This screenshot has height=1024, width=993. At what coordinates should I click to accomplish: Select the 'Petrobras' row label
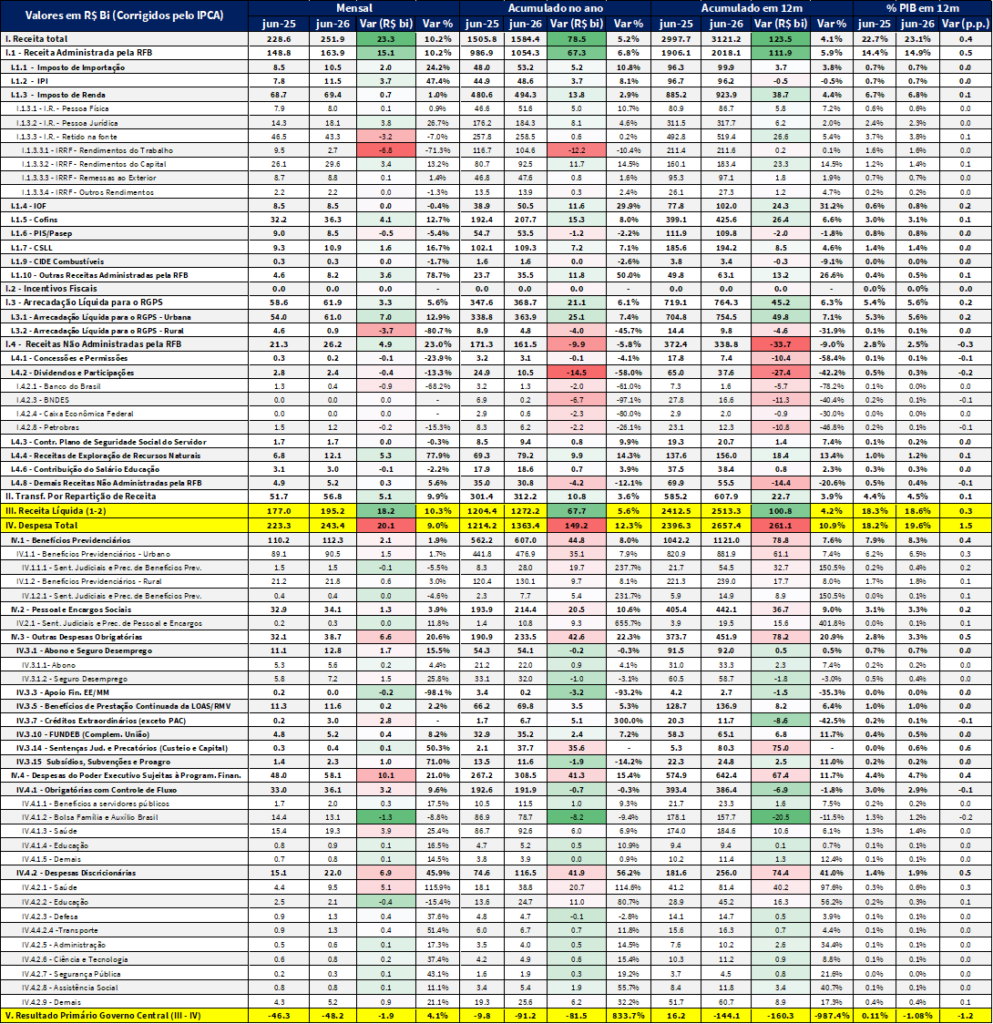pos(48,427)
